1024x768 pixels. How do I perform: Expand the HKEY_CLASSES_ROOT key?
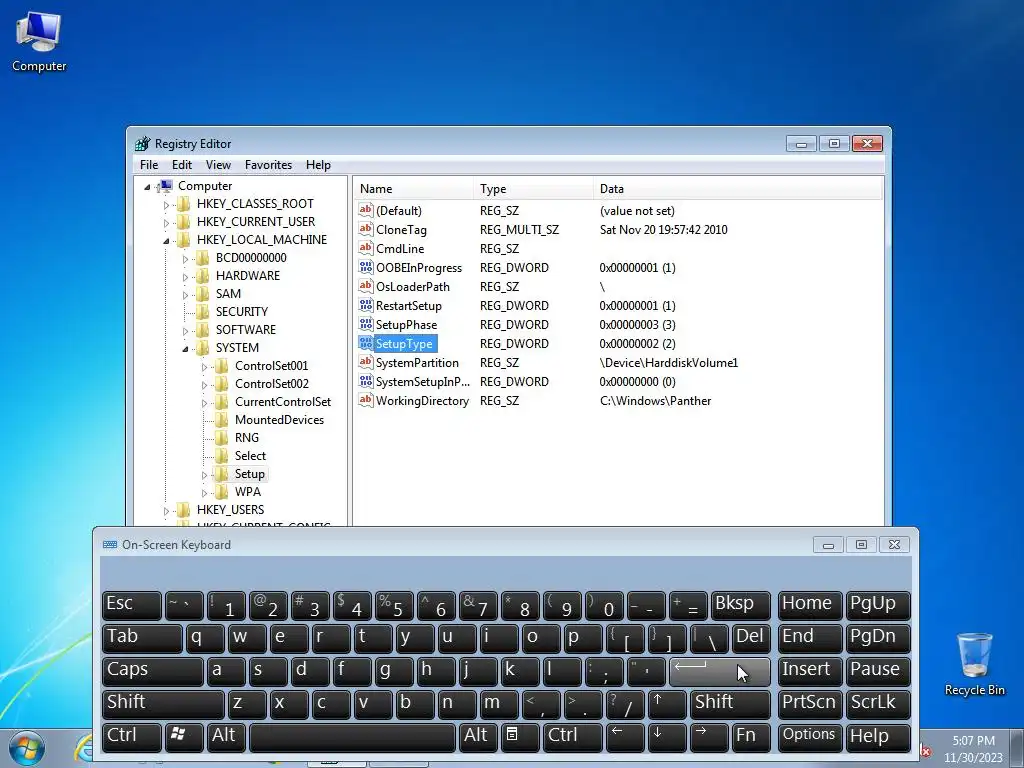(166, 205)
